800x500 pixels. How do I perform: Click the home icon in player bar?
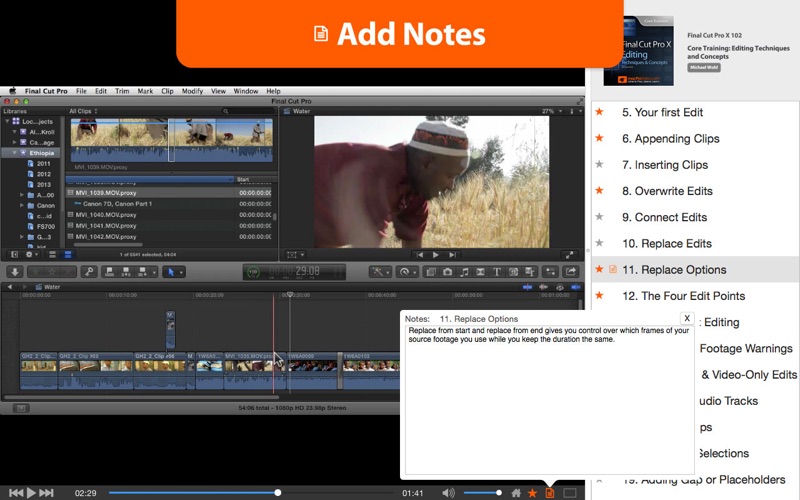516,493
